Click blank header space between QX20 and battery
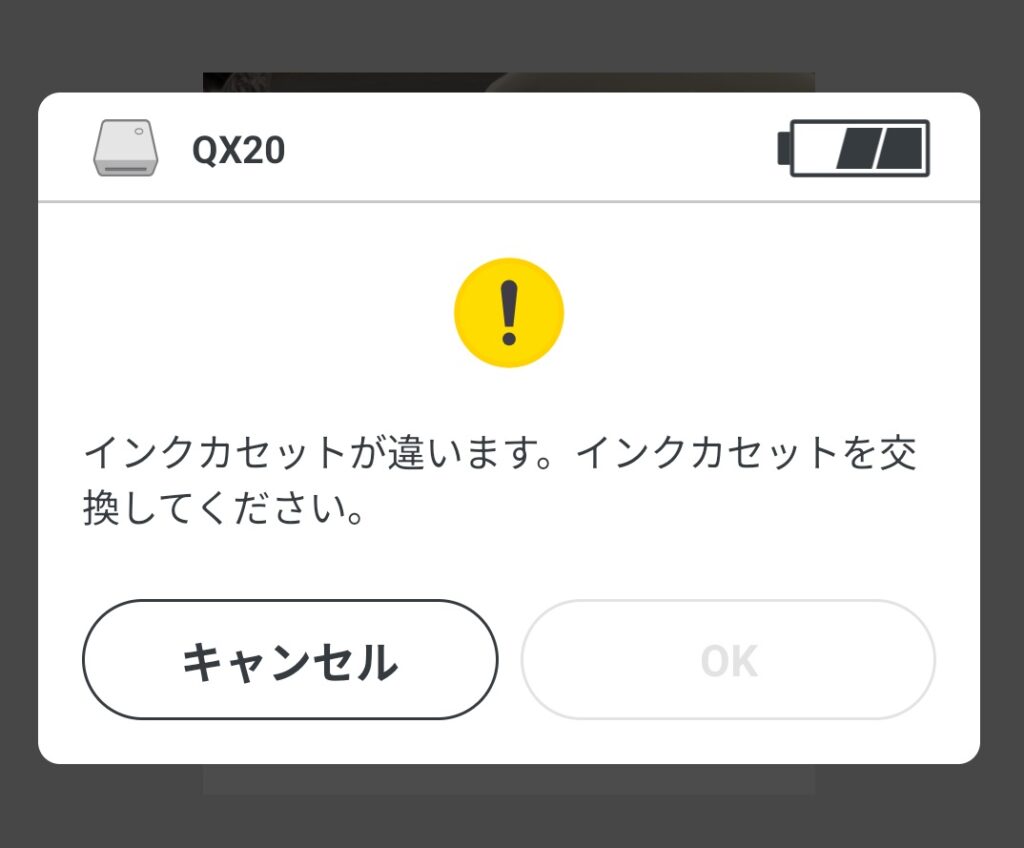Image resolution: width=1024 pixels, height=848 pixels. point(530,149)
